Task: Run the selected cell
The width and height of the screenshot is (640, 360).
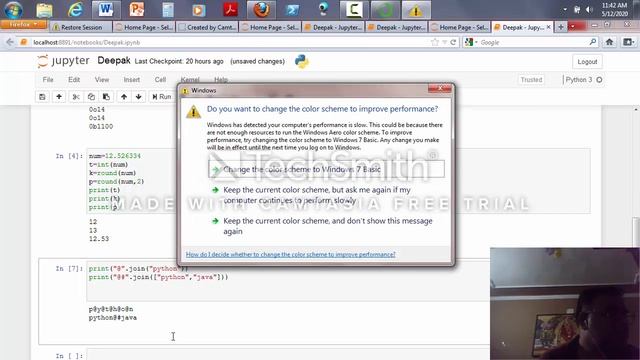Action: tap(162, 97)
